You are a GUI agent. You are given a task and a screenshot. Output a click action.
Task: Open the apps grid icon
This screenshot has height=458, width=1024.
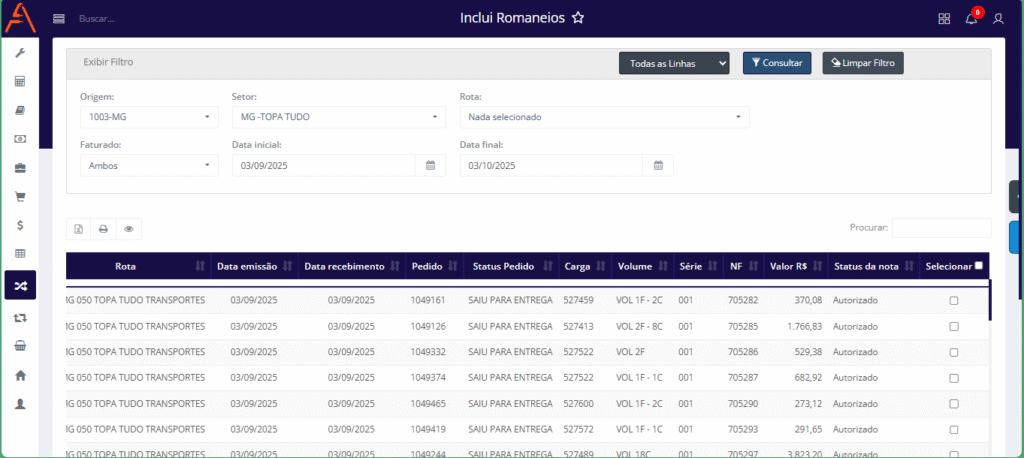click(x=944, y=18)
